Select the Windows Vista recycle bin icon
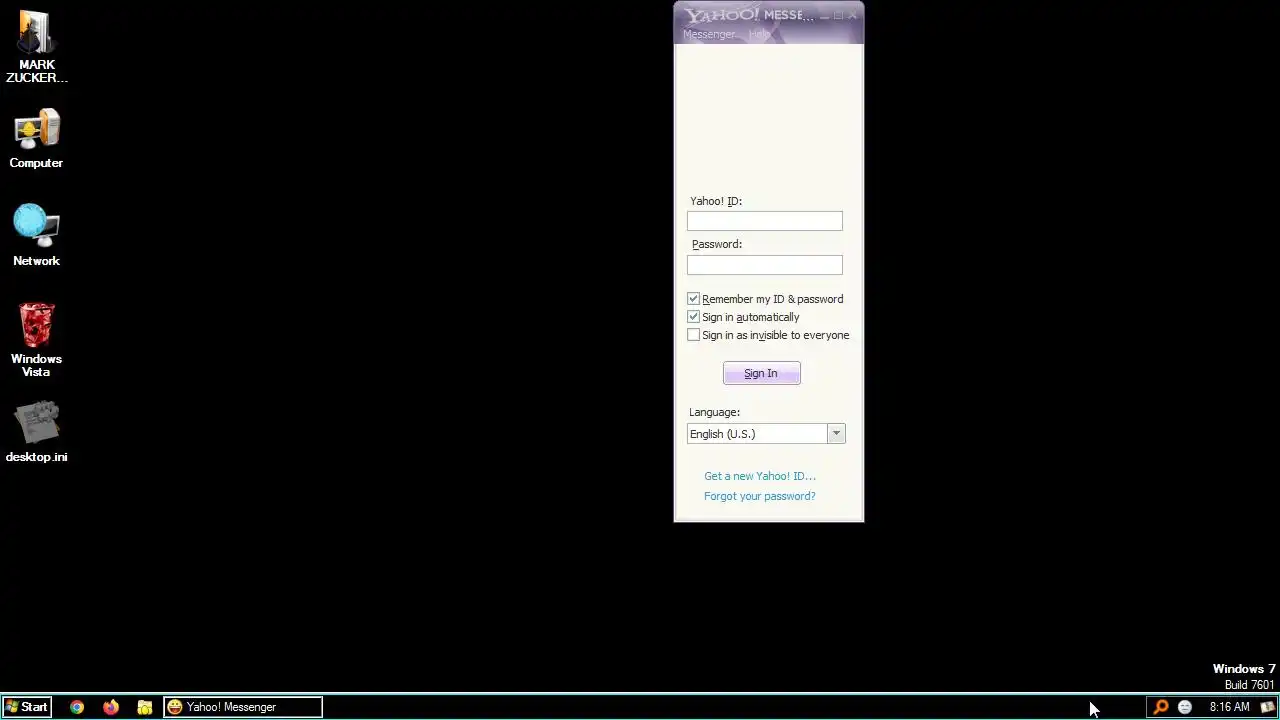This screenshot has height=720, width=1280. [36, 340]
